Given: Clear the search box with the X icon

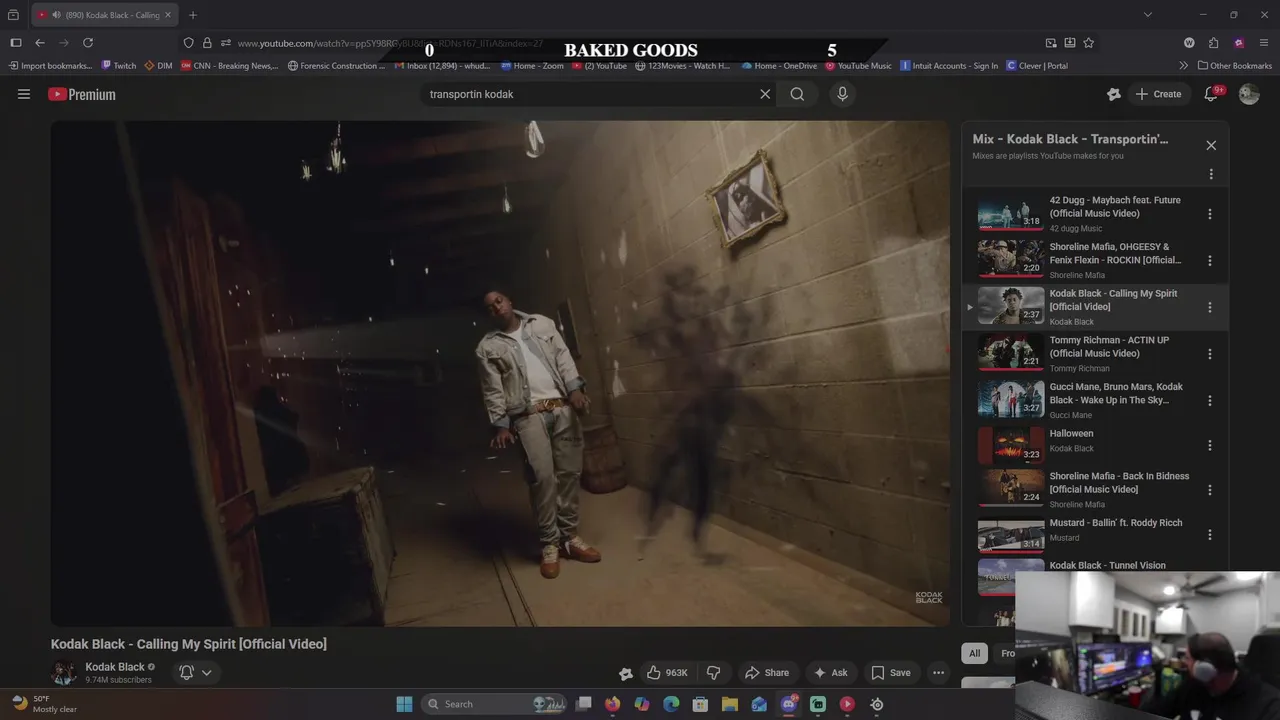Looking at the screenshot, I should pyautogui.click(x=765, y=94).
